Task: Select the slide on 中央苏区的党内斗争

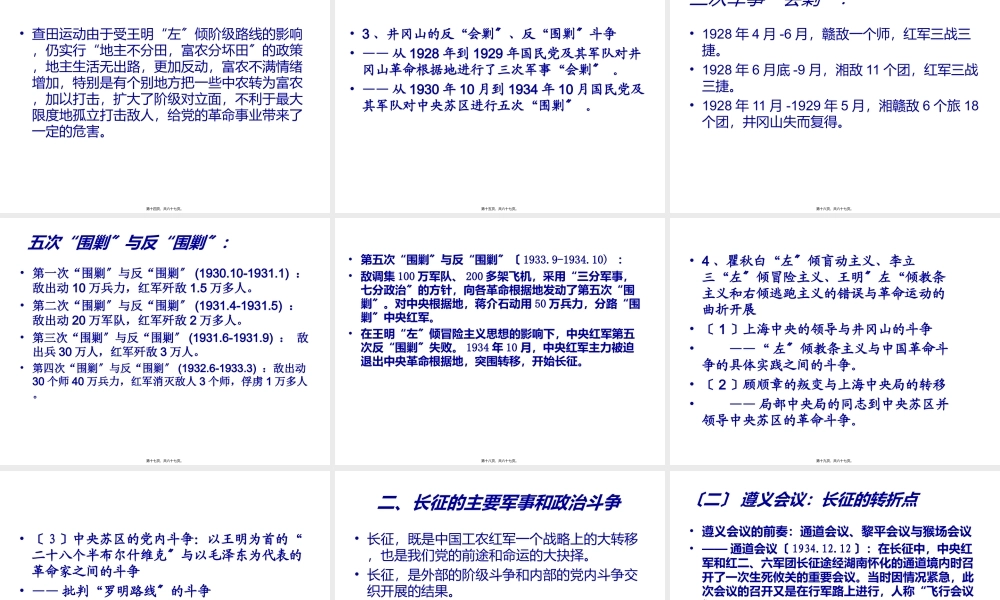Action: click(165, 550)
